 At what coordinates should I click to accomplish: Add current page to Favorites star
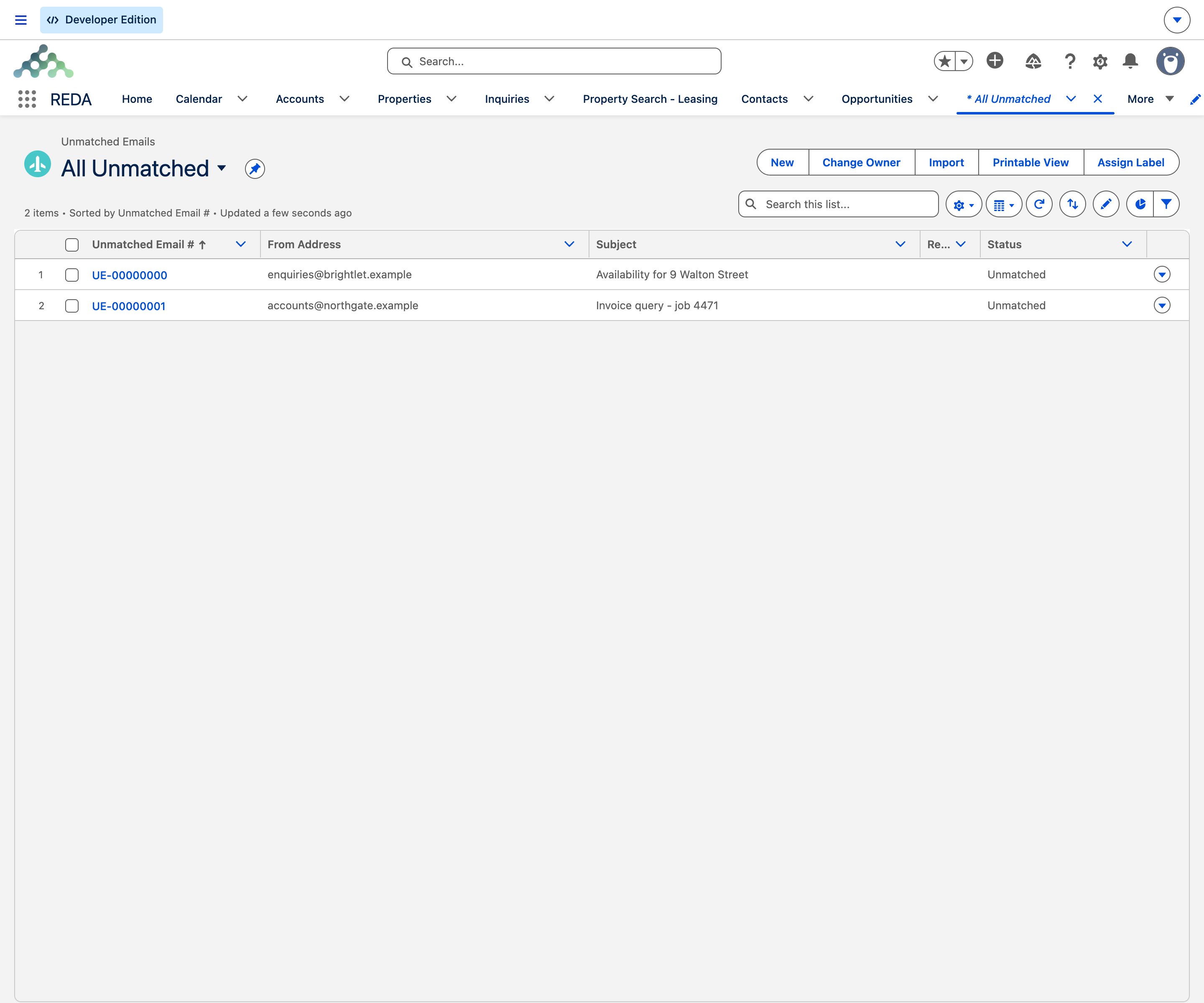(x=945, y=61)
